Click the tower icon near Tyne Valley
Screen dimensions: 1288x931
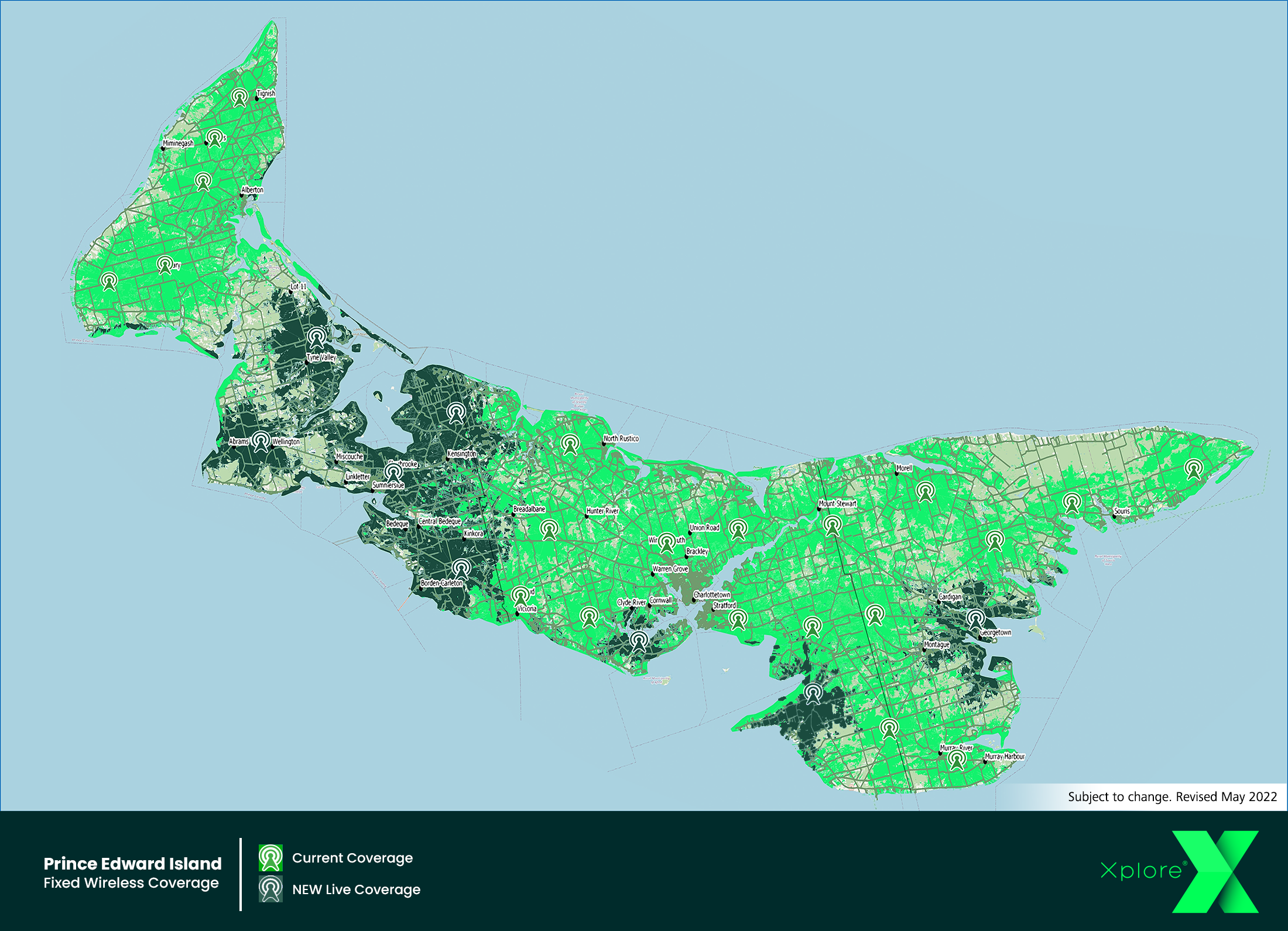(317, 338)
